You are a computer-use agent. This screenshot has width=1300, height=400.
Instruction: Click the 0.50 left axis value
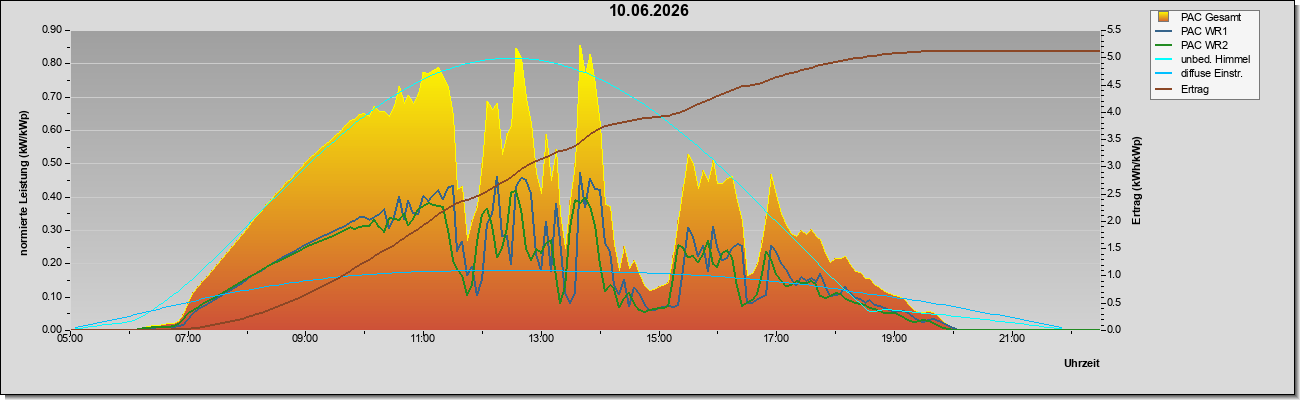point(53,163)
